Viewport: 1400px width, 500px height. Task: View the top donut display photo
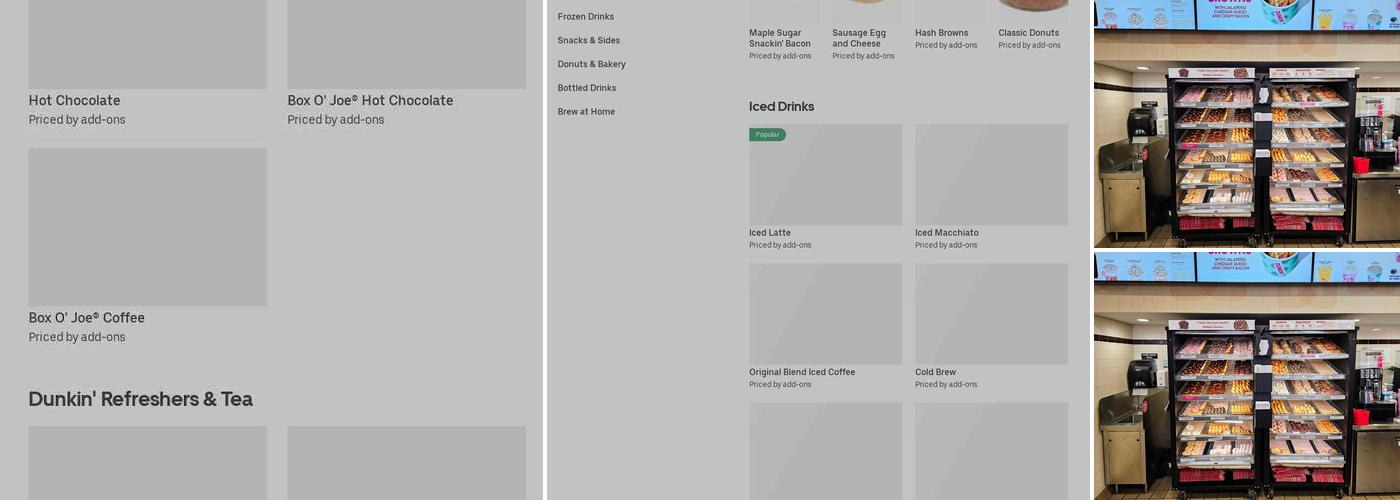point(1246,124)
